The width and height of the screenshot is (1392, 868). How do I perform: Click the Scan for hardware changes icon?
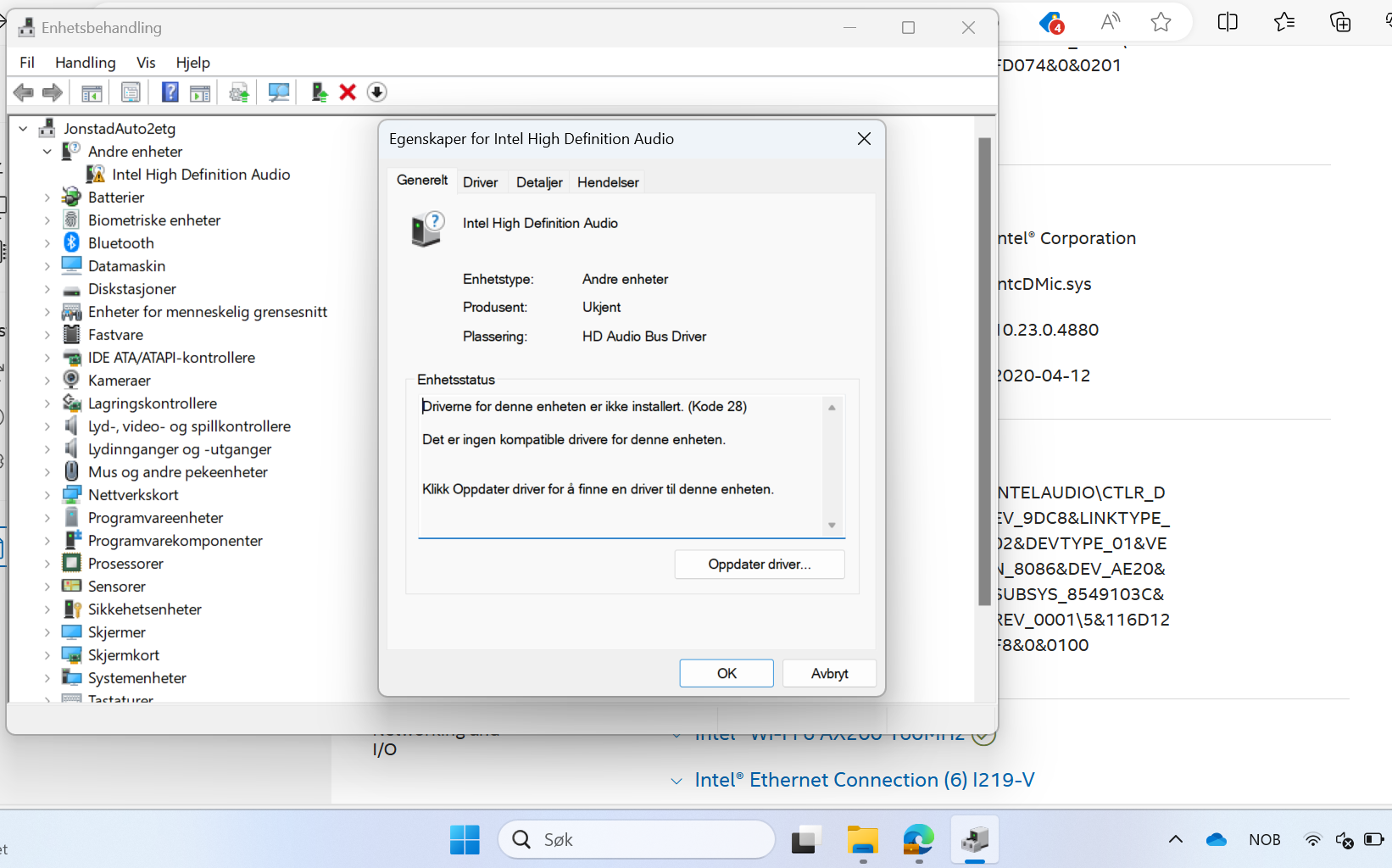tap(278, 92)
